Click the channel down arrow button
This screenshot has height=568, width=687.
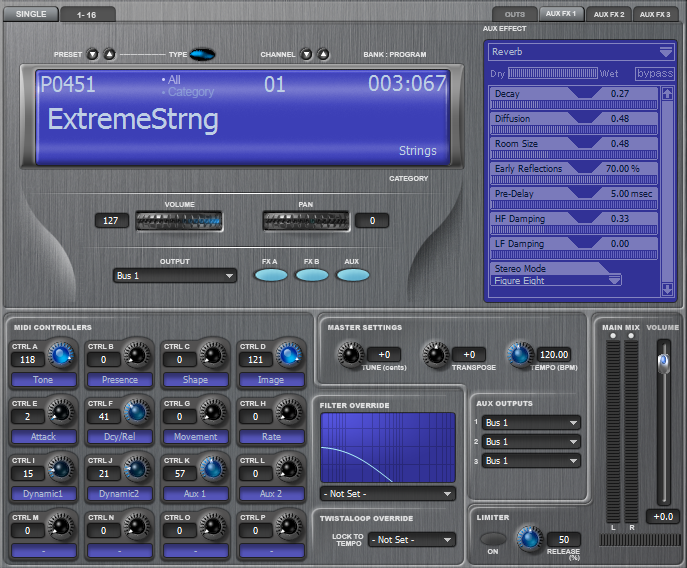pyautogui.click(x=307, y=54)
